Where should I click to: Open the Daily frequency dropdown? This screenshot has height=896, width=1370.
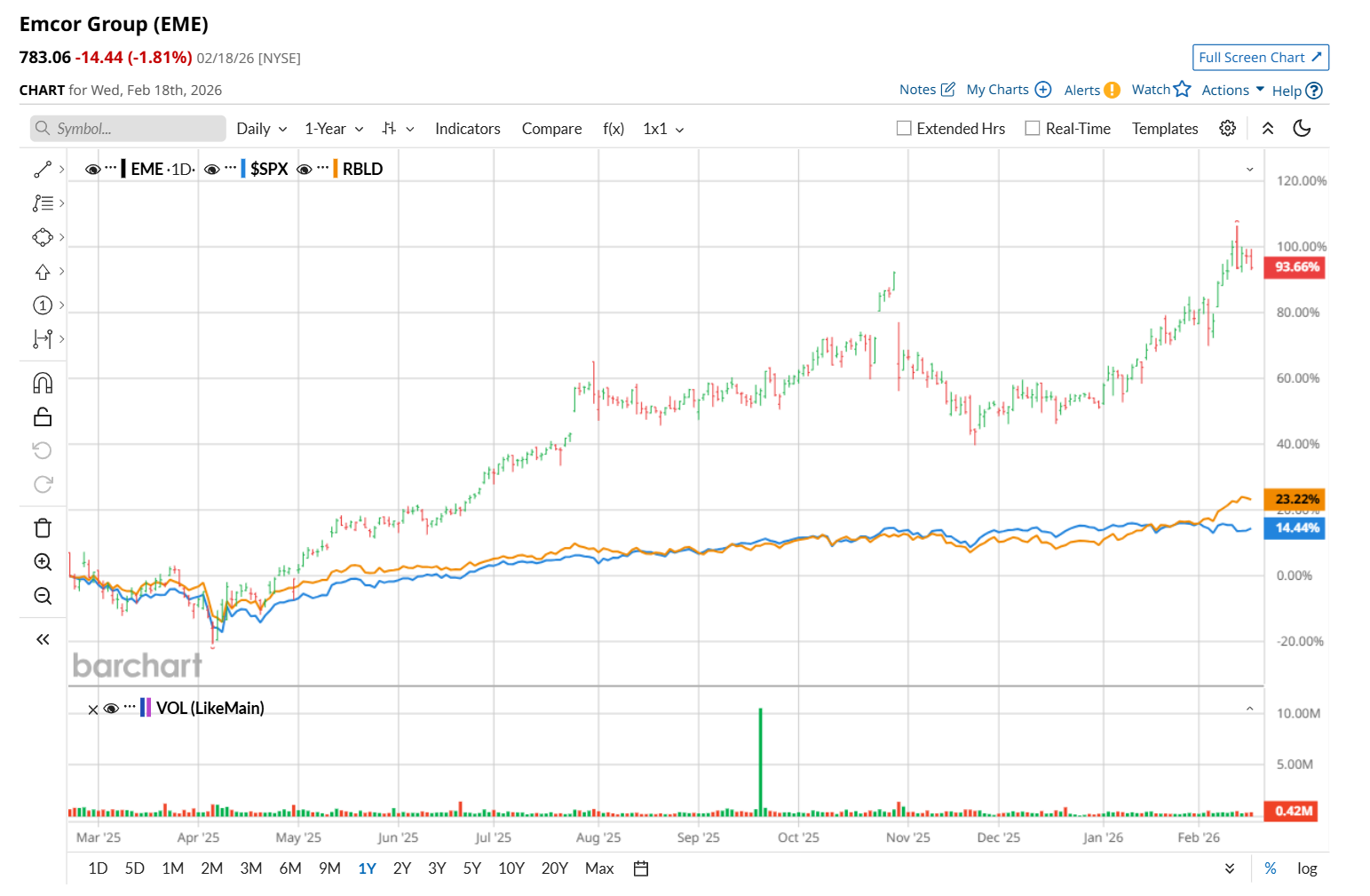(261, 129)
